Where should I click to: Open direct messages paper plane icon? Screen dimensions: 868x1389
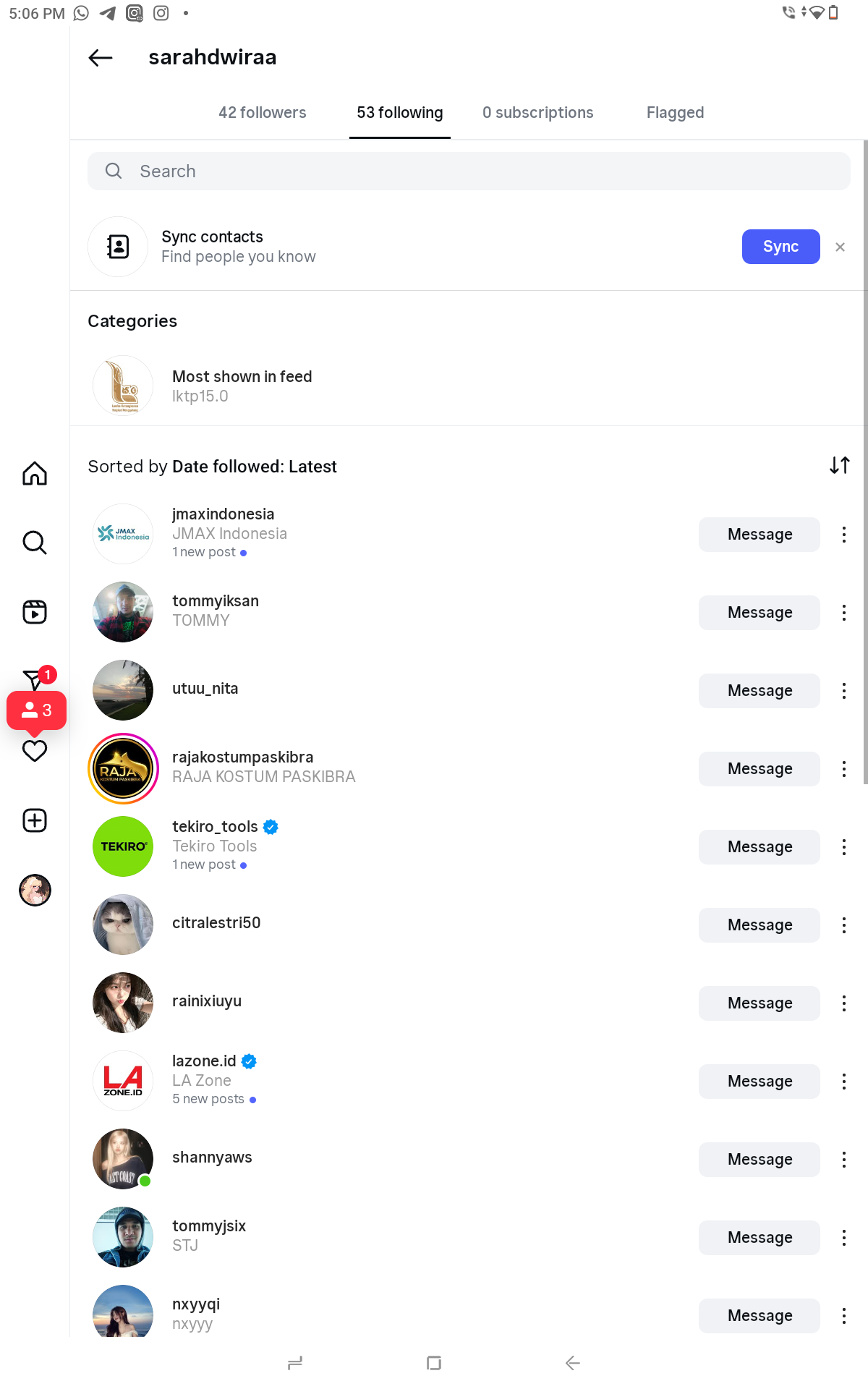32,679
